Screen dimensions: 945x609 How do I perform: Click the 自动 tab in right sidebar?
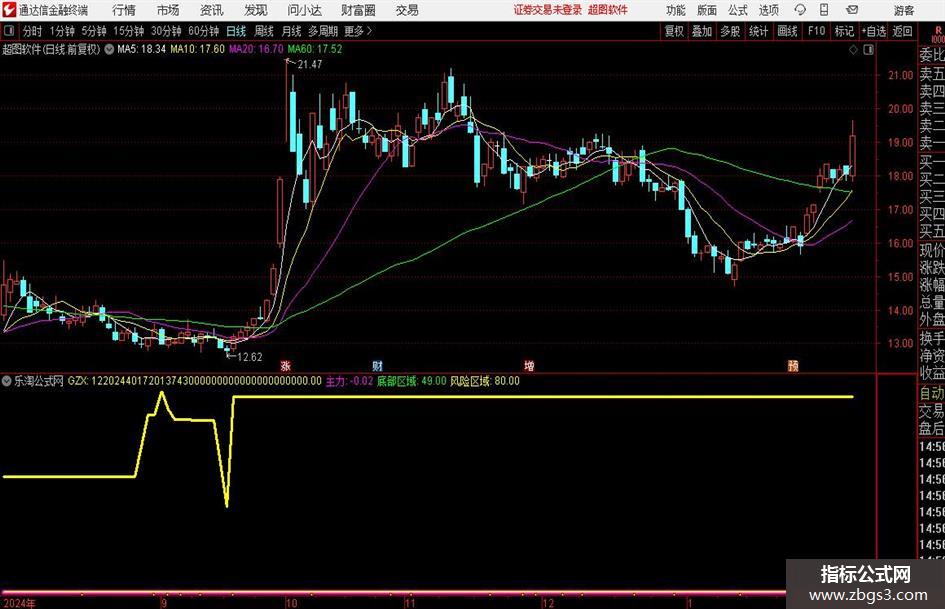click(x=932, y=393)
